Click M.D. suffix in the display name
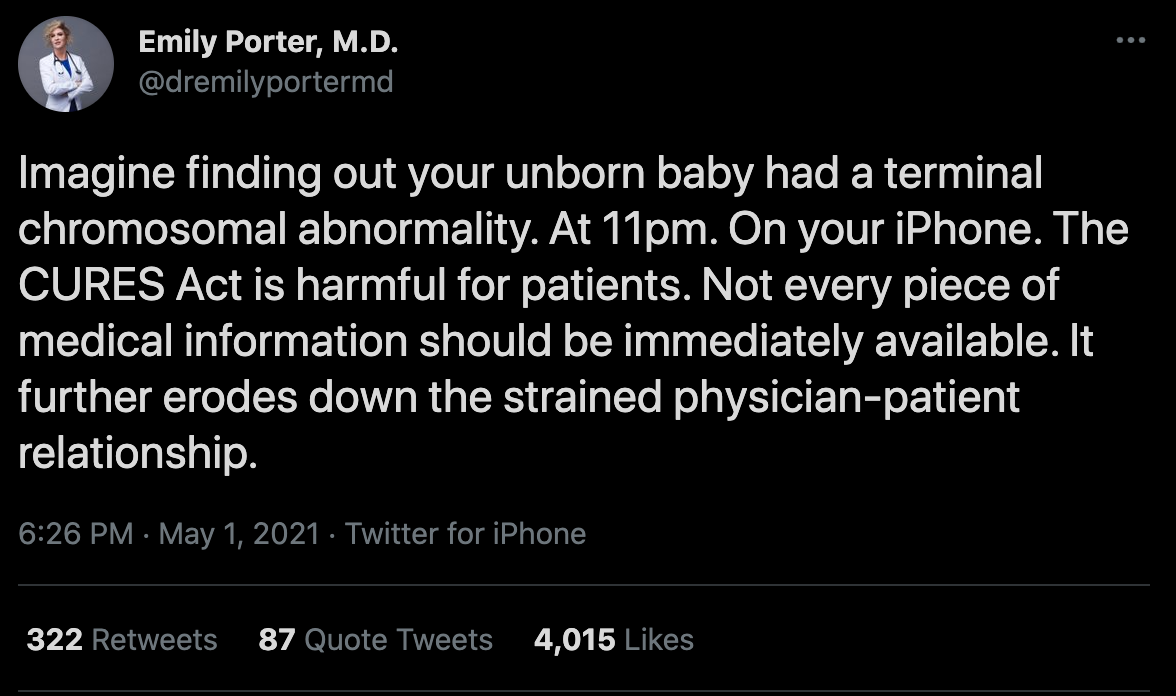 [365, 42]
